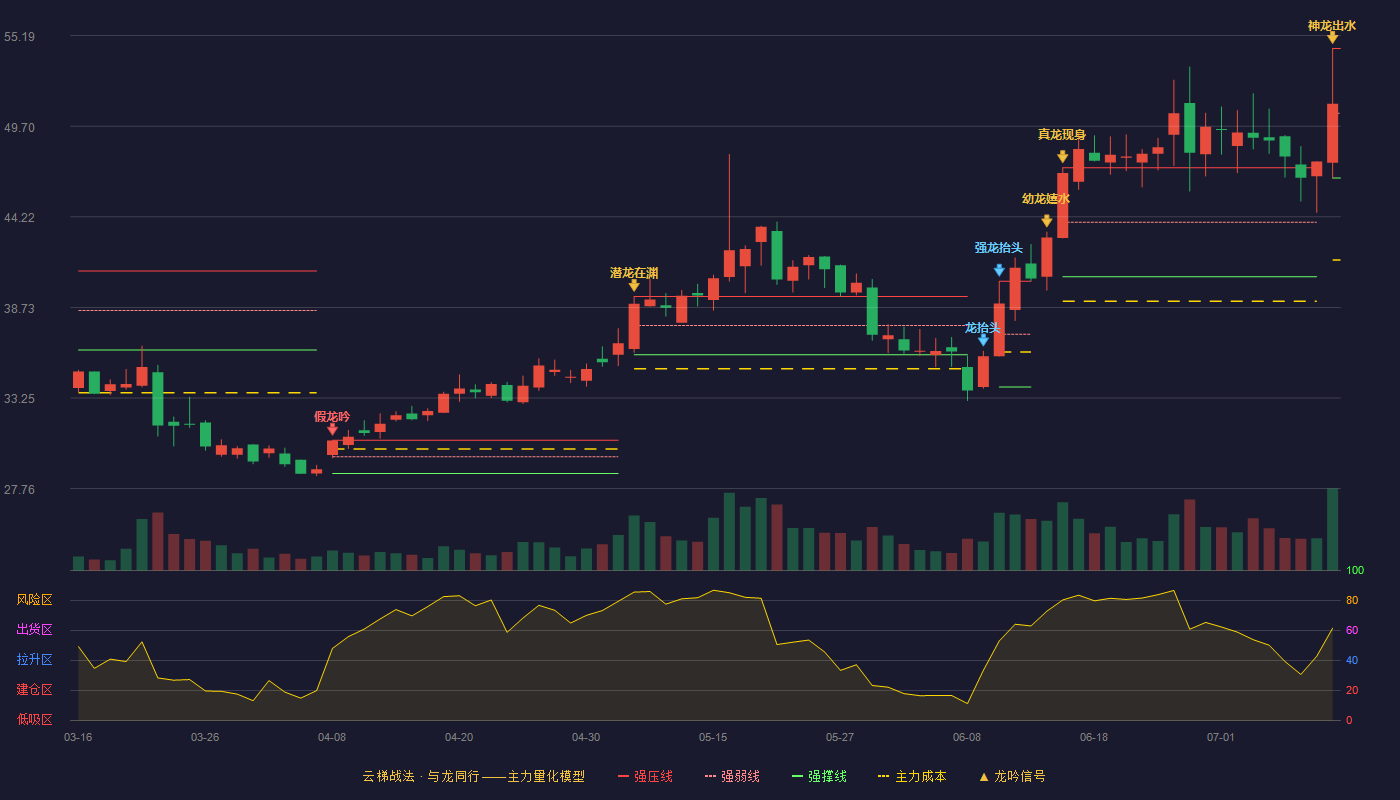Click the 04-30 date axis label

tap(586, 737)
